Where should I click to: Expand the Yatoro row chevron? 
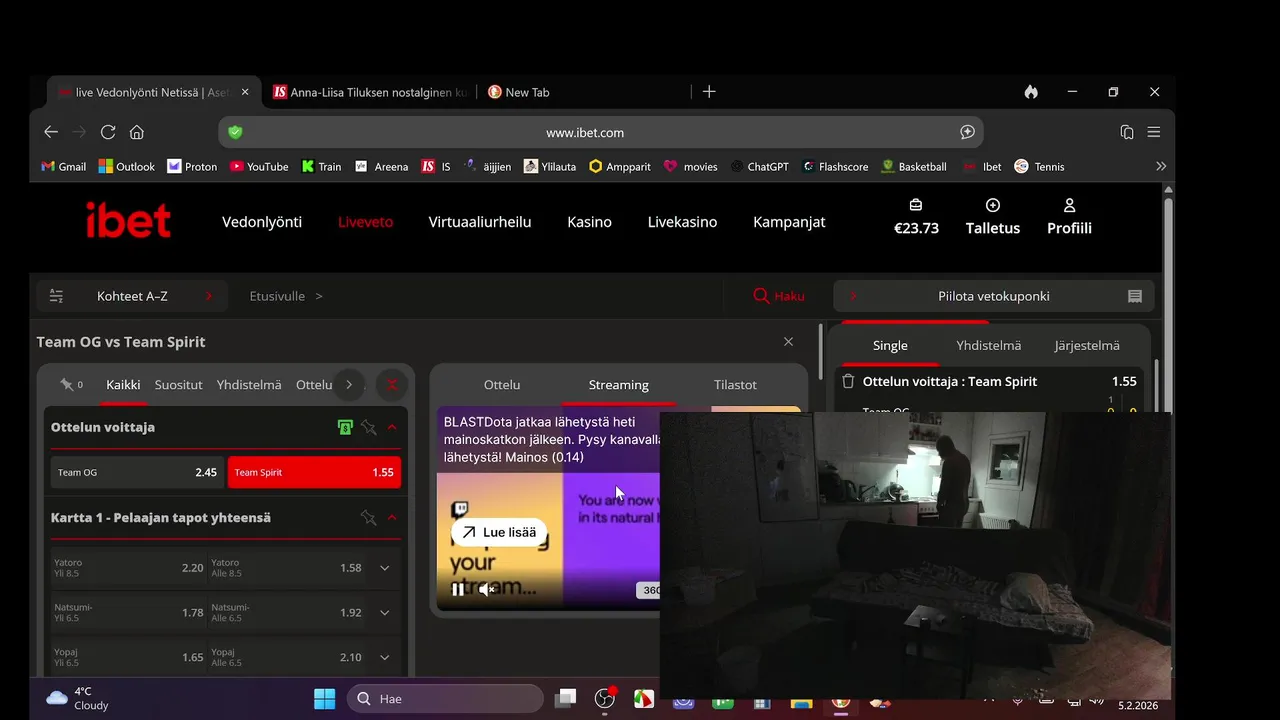384,568
